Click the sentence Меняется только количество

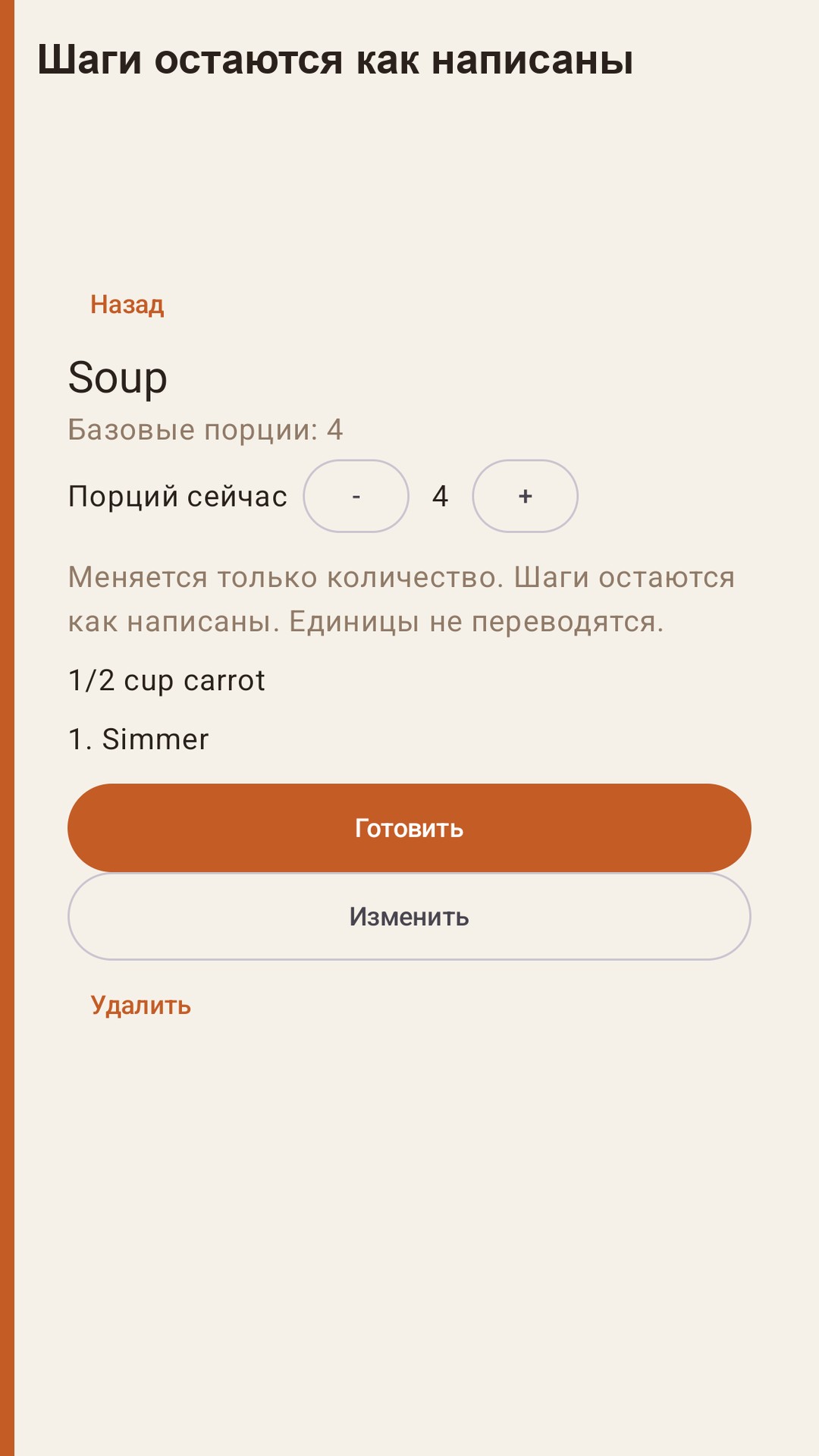pyautogui.click(x=286, y=578)
